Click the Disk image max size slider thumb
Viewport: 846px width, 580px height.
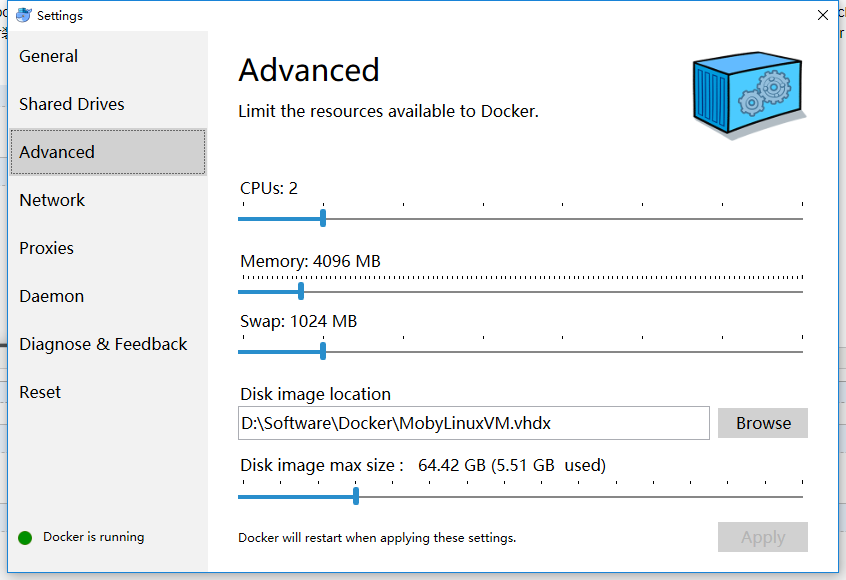(356, 496)
